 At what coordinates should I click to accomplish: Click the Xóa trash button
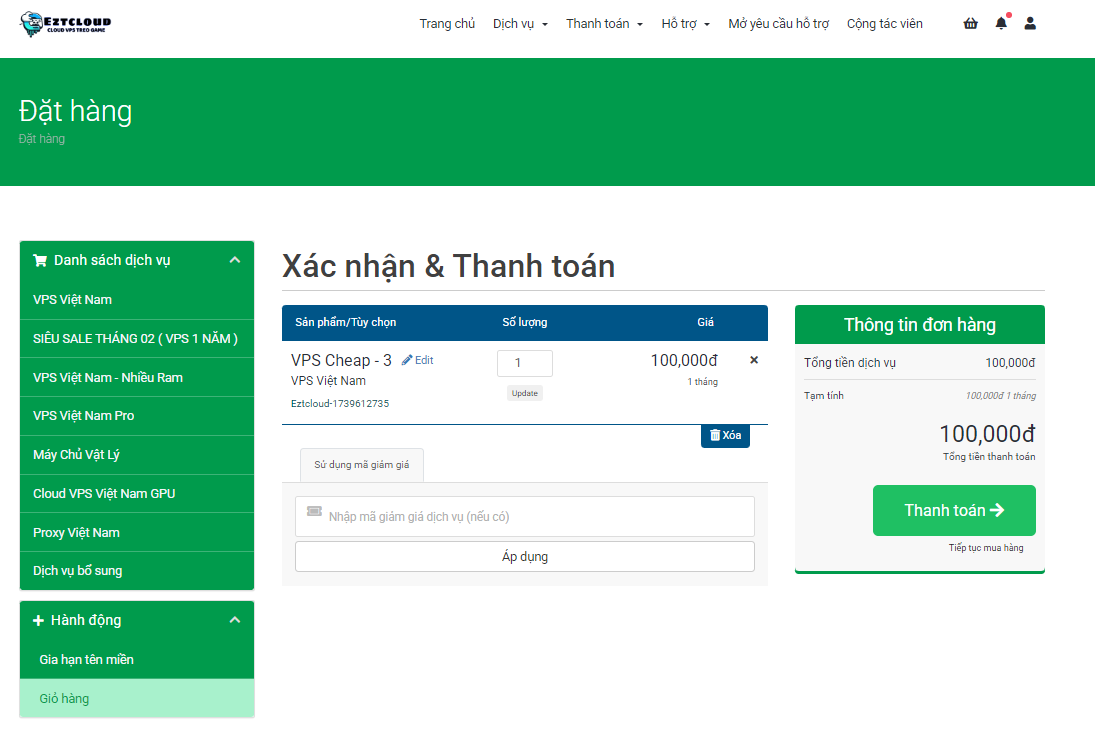pyautogui.click(x=725, y=436)
